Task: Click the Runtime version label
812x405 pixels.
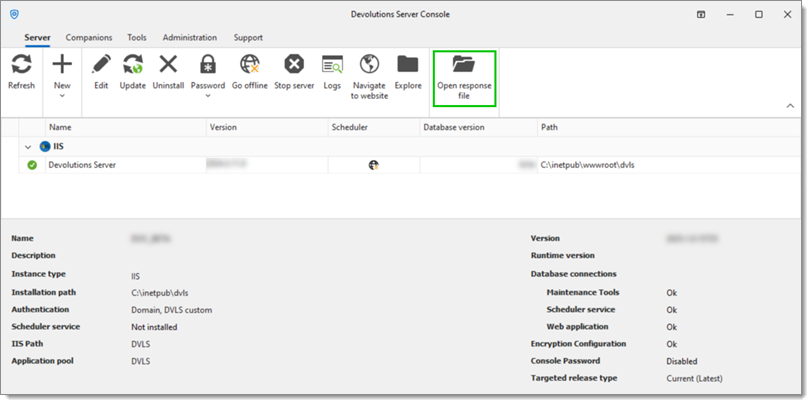Action: [x=562, y=255]
